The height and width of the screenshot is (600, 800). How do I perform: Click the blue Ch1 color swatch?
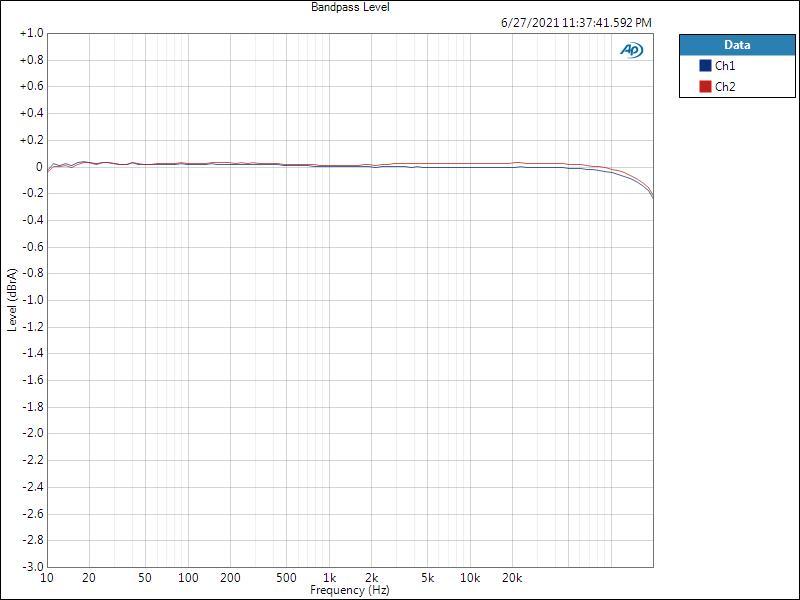point(705,66)
